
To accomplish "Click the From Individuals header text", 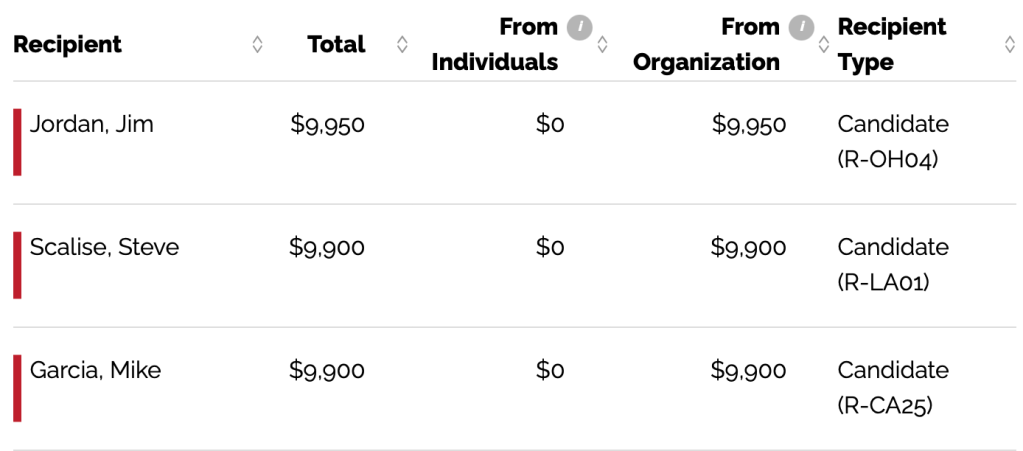I will click(x=494, y=44).
